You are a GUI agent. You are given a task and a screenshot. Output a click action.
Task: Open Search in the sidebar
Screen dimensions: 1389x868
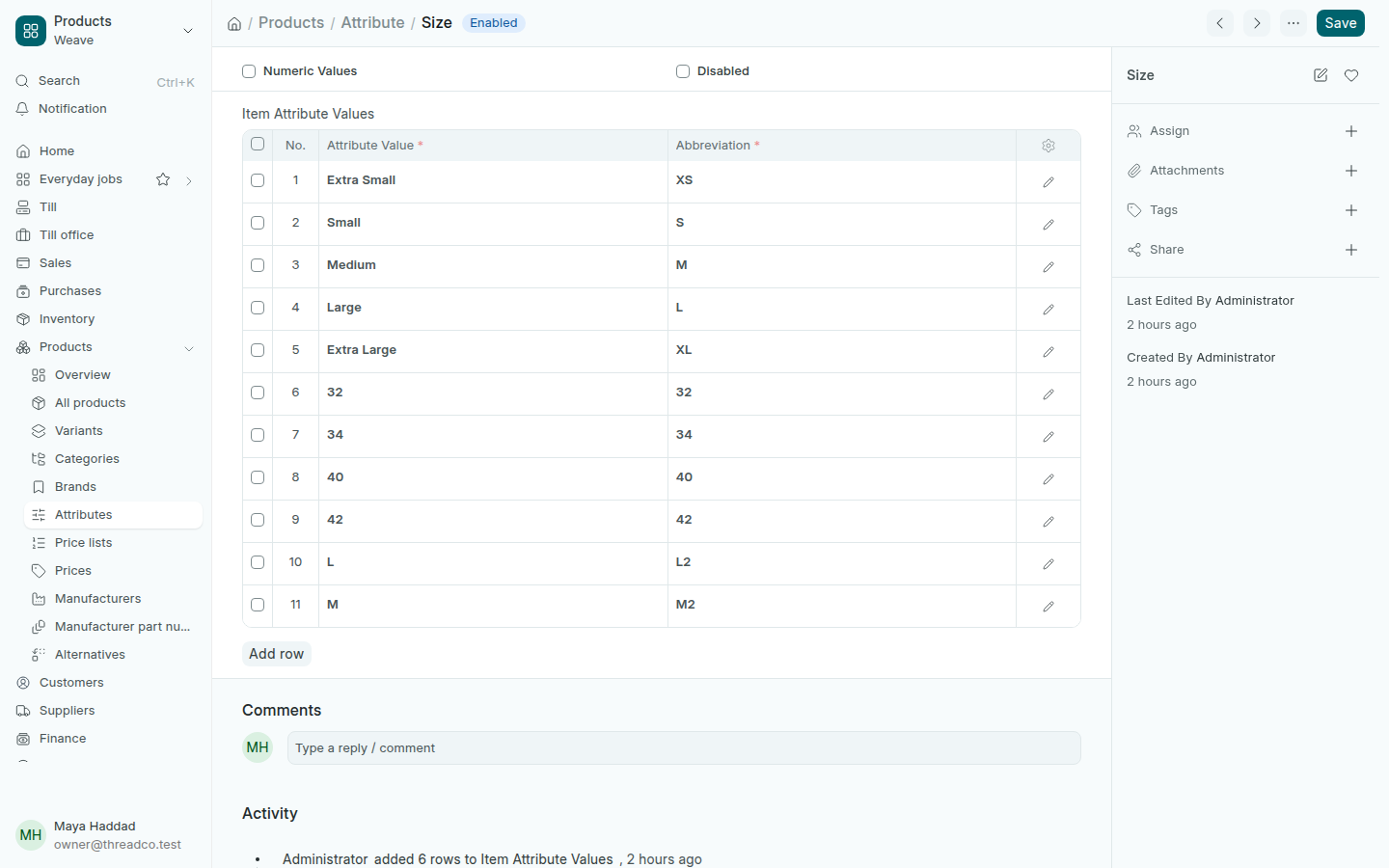106,81
